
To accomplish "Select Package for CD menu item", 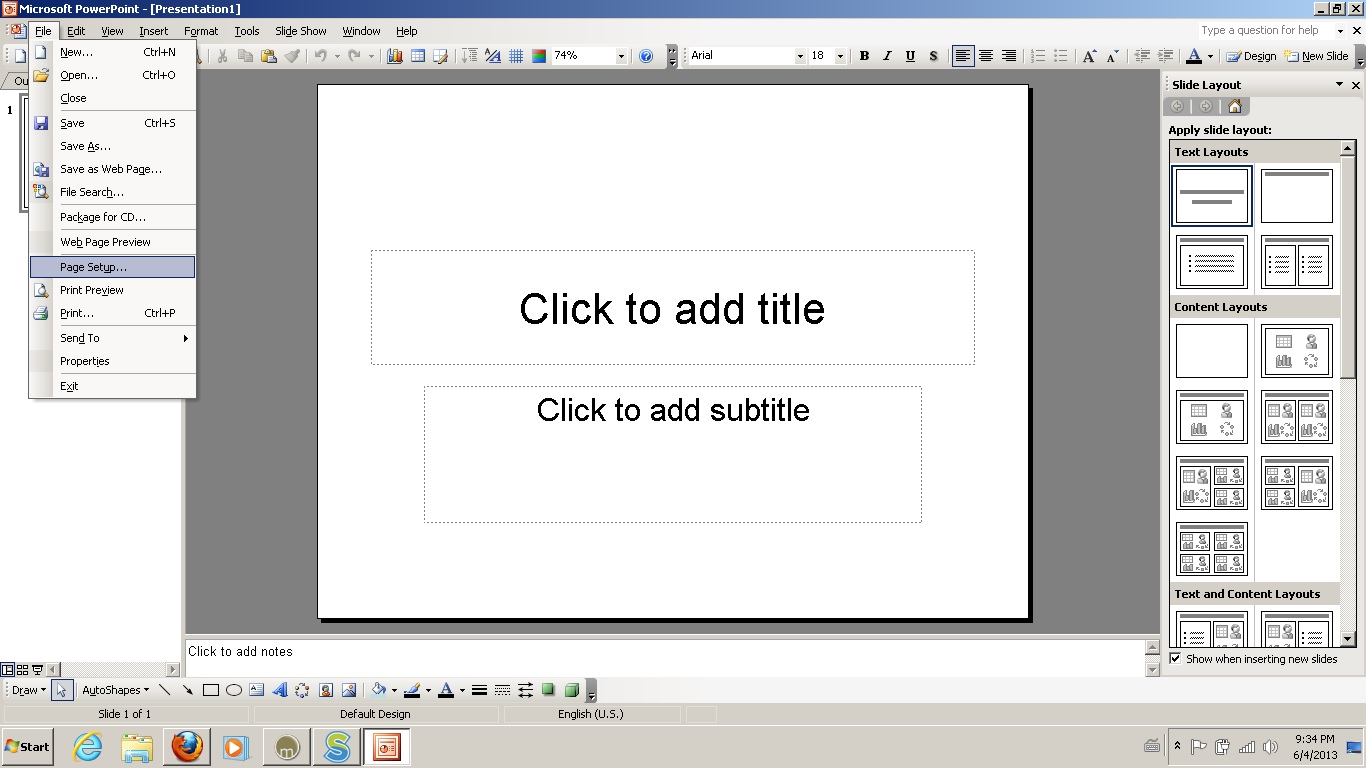I will (112, 217).
